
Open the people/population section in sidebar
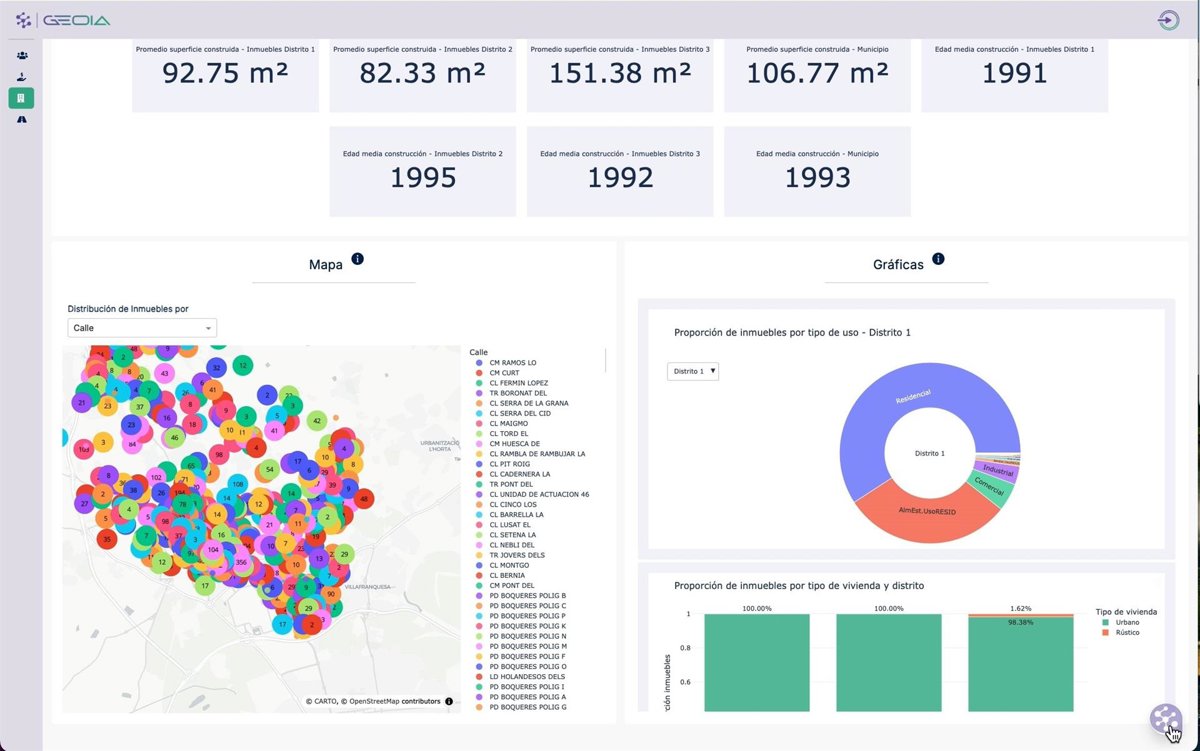(22, 55)
